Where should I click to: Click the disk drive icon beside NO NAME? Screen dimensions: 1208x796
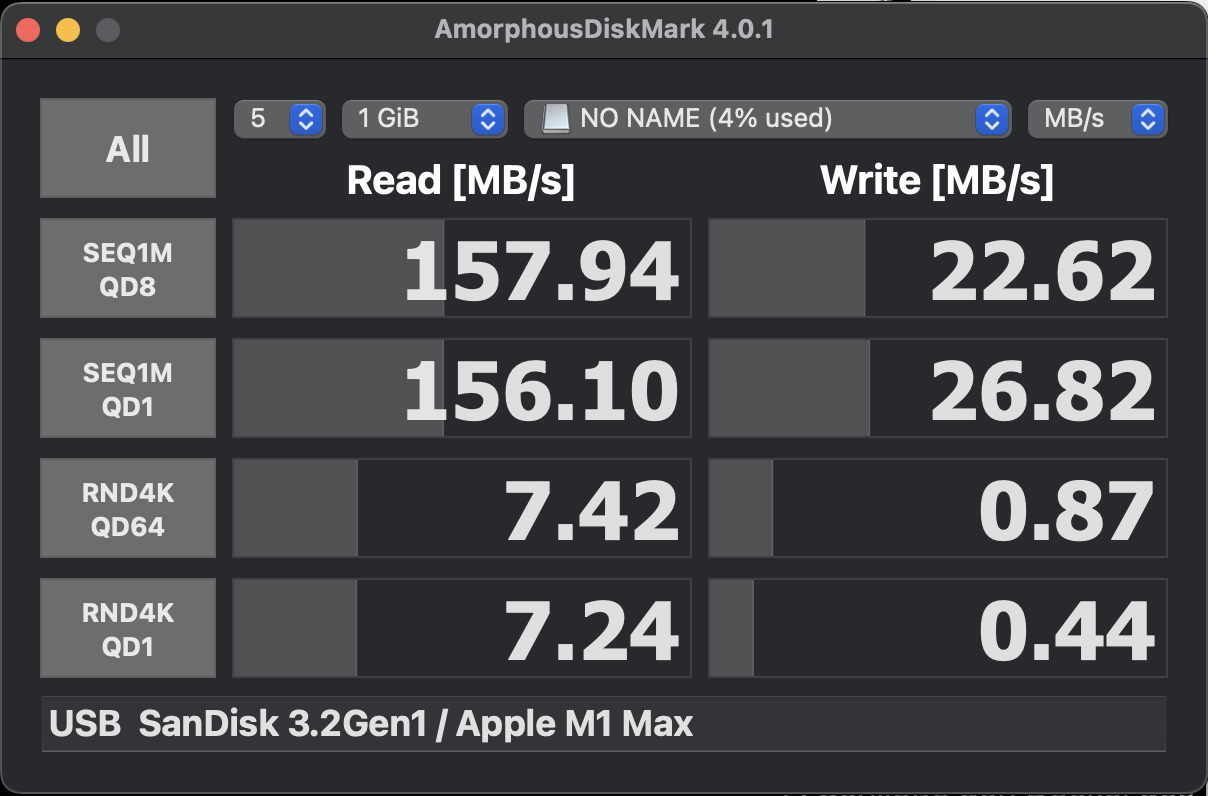(x=556, y=119)
